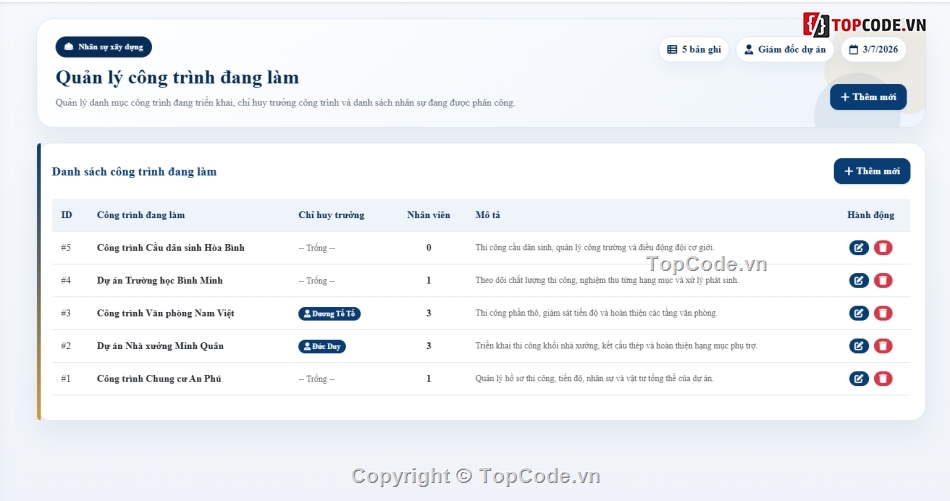Click the Công trình đang làm column header
950x501 pixels.
[141, 215]
